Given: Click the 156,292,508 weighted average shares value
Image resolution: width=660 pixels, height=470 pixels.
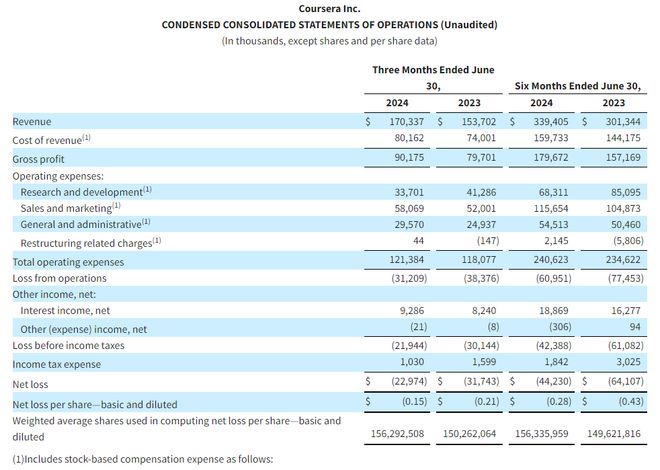Looking at the screenshot, I should [x=398, y=437].
